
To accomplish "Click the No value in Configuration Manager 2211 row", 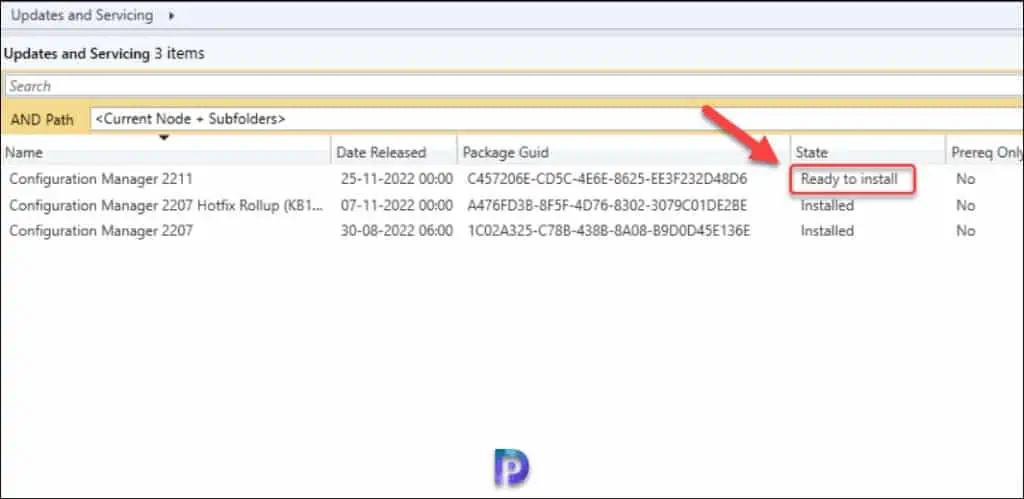I will pos(965,178).
